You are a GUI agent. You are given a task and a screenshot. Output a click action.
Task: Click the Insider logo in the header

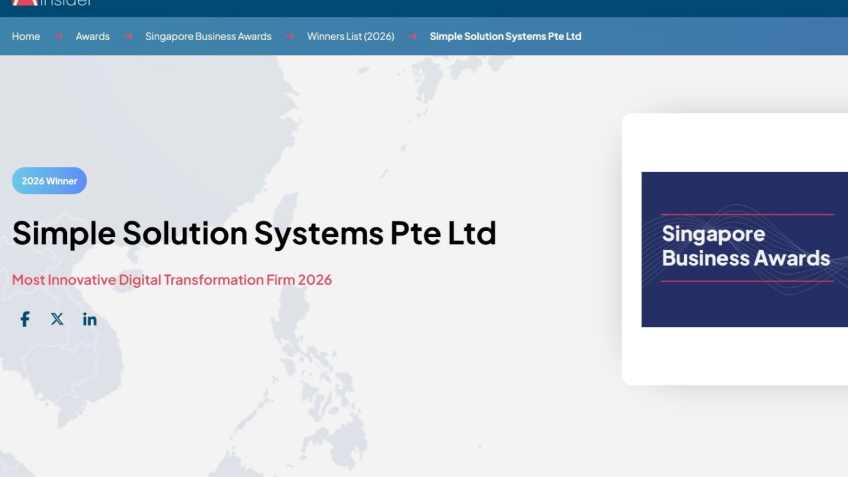tap(25, 3)
